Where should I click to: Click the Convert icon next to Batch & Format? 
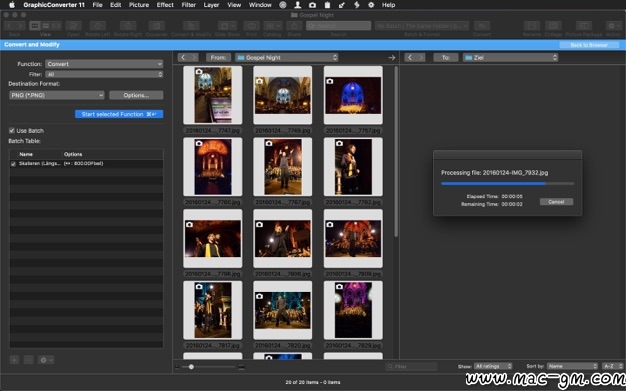(x=482, y=26)
